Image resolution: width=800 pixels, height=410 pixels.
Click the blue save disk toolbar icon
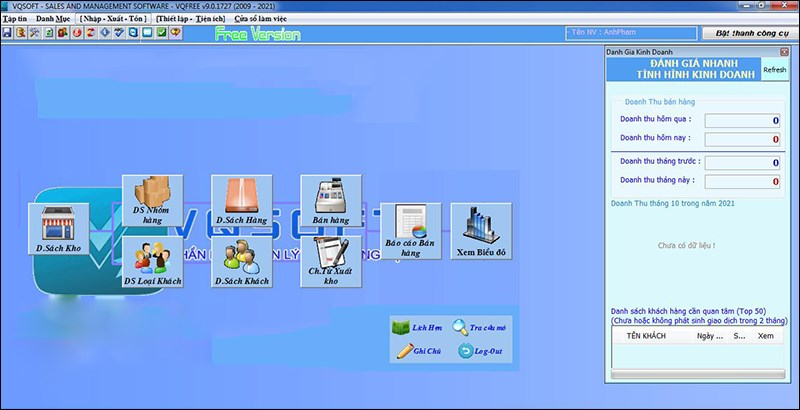7,33
